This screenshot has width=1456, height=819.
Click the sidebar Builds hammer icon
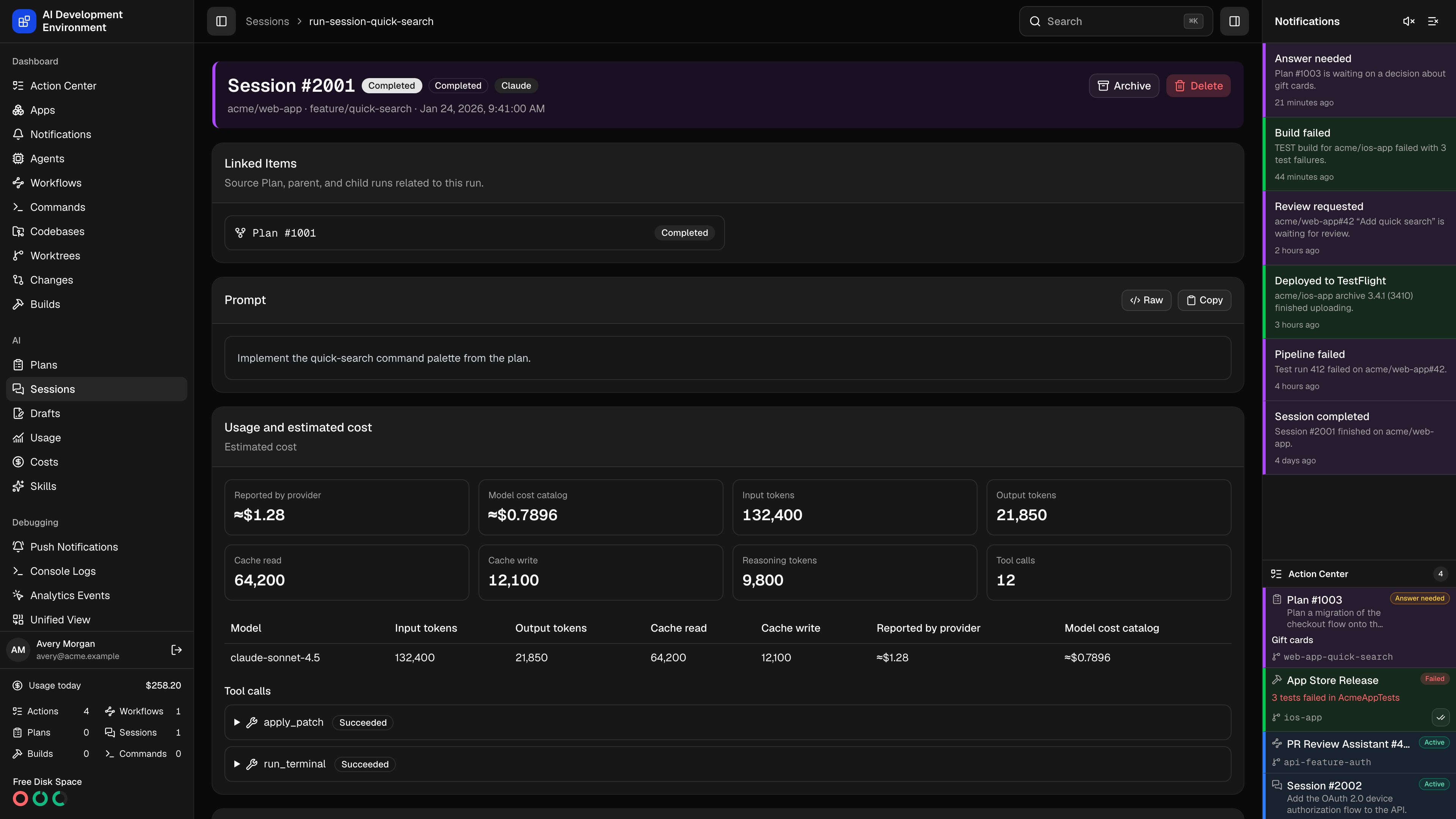pos(18,304)
